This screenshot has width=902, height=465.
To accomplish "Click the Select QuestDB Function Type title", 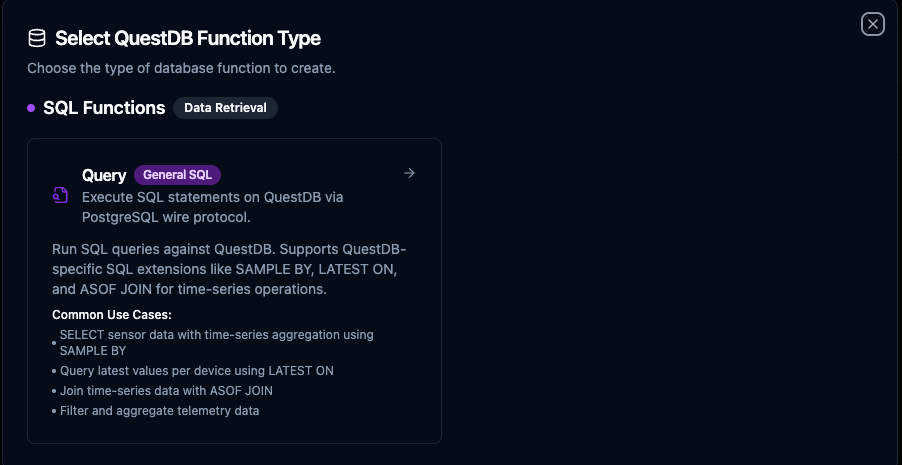I will [188, 39].
